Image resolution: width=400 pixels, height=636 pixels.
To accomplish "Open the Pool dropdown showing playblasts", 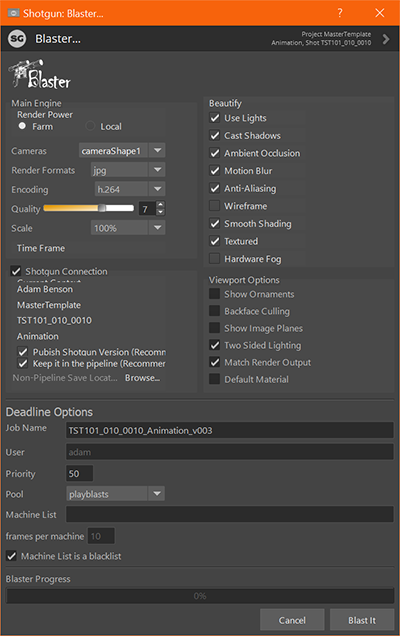I will 116,494.
